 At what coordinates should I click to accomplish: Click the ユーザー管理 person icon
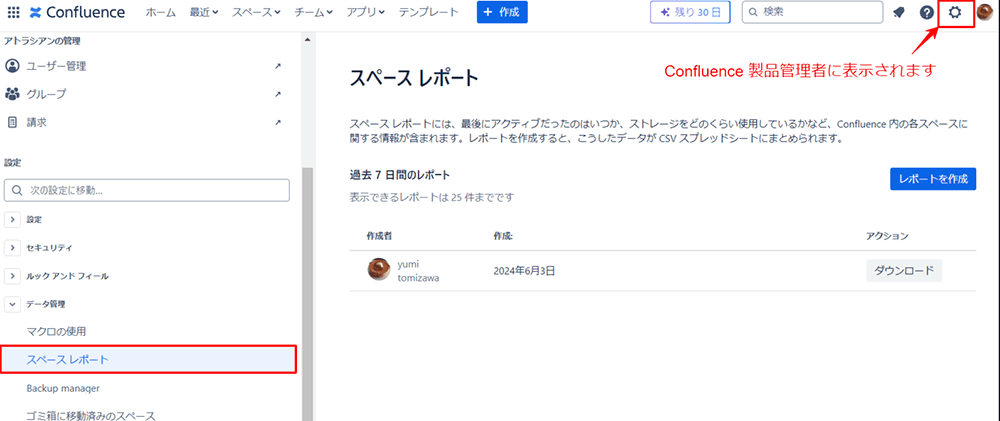pos(11,66)
